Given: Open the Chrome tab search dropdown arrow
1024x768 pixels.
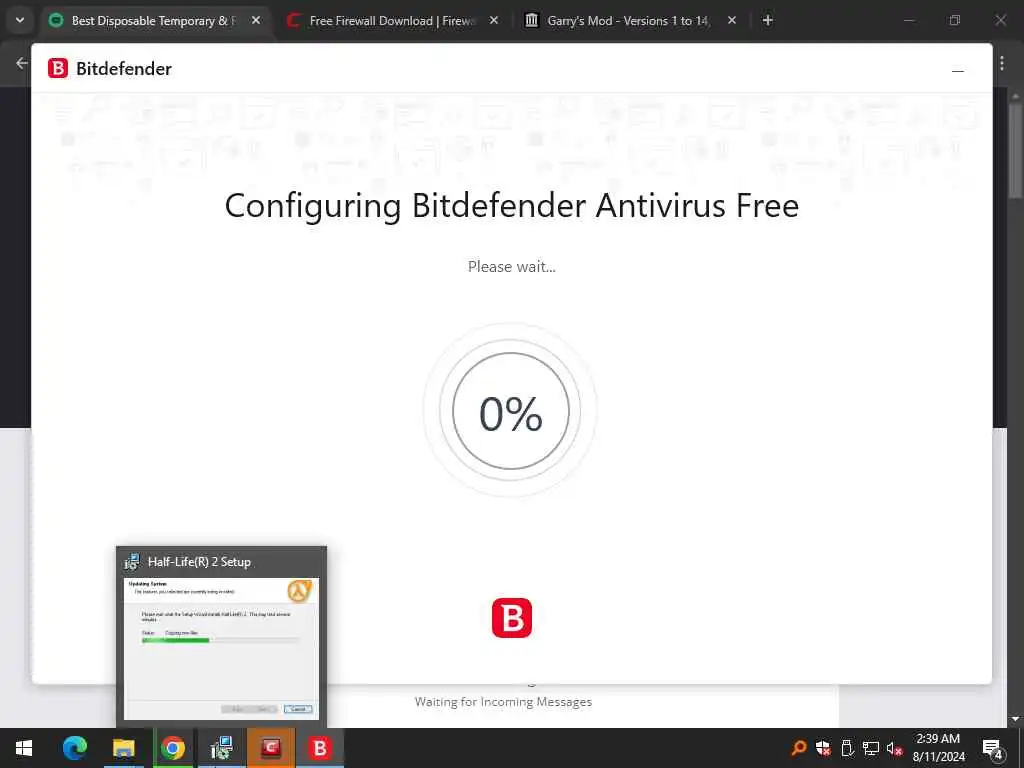Looking at the screenshot, I should coord(20,20).
